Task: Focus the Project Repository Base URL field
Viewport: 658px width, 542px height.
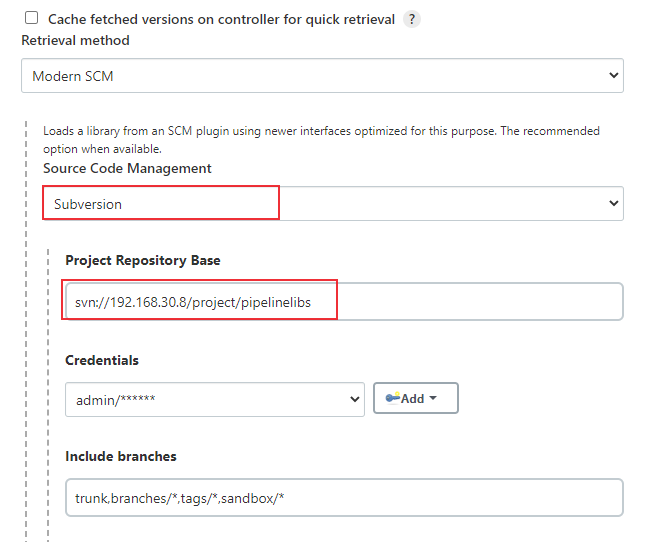Action: coord(344,302)
